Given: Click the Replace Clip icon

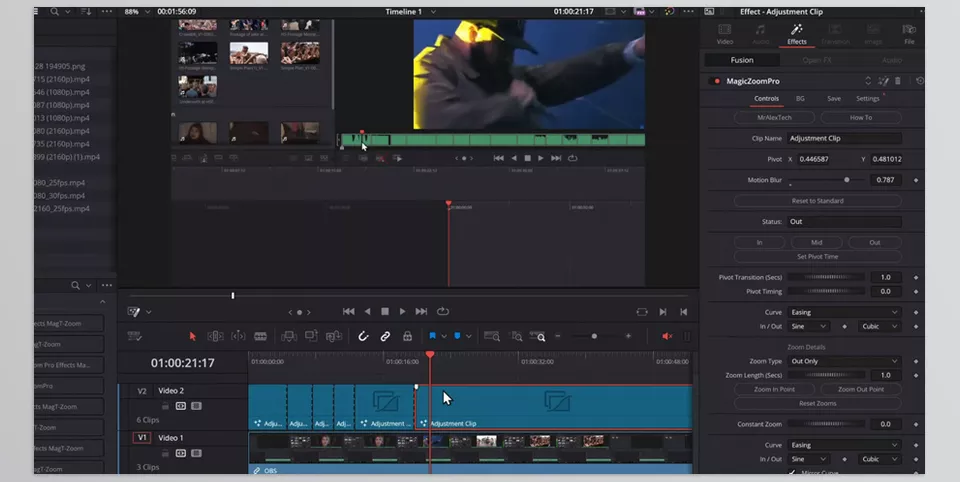Looking at the screenshot, I should tap(334, 336).
